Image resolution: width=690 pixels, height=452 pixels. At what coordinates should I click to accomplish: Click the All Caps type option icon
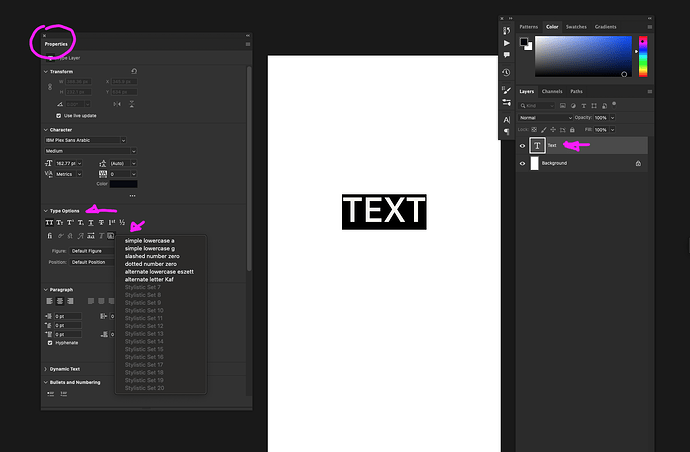(x=50, y=222)
